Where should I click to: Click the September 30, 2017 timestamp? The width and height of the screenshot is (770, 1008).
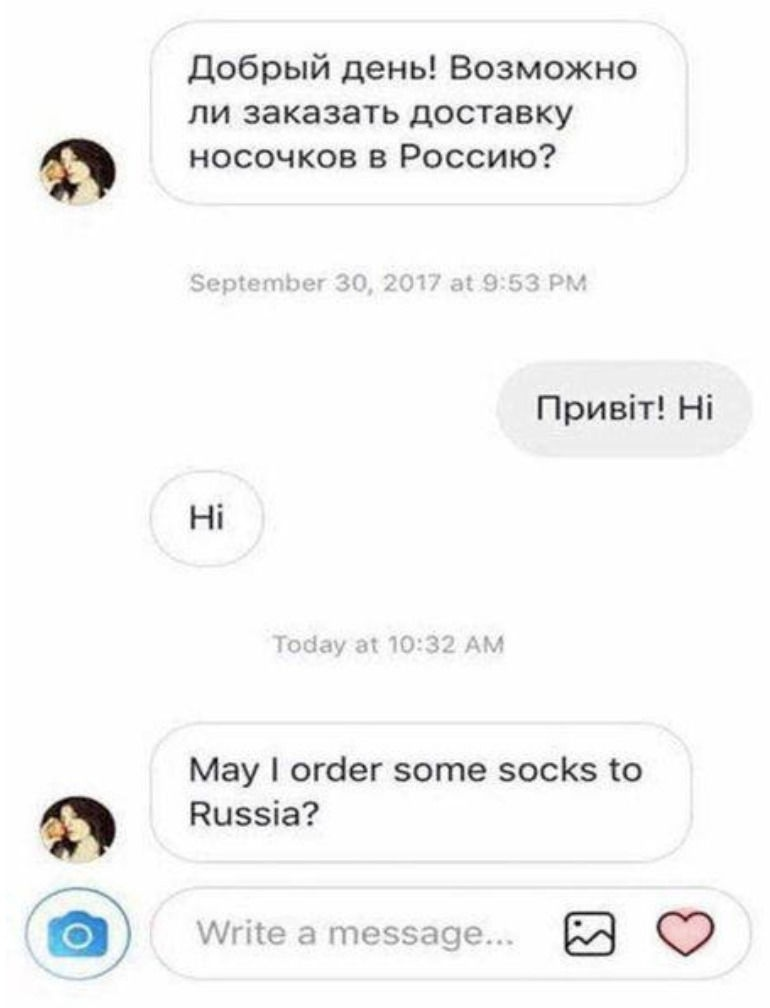click(x=388, y=283)
